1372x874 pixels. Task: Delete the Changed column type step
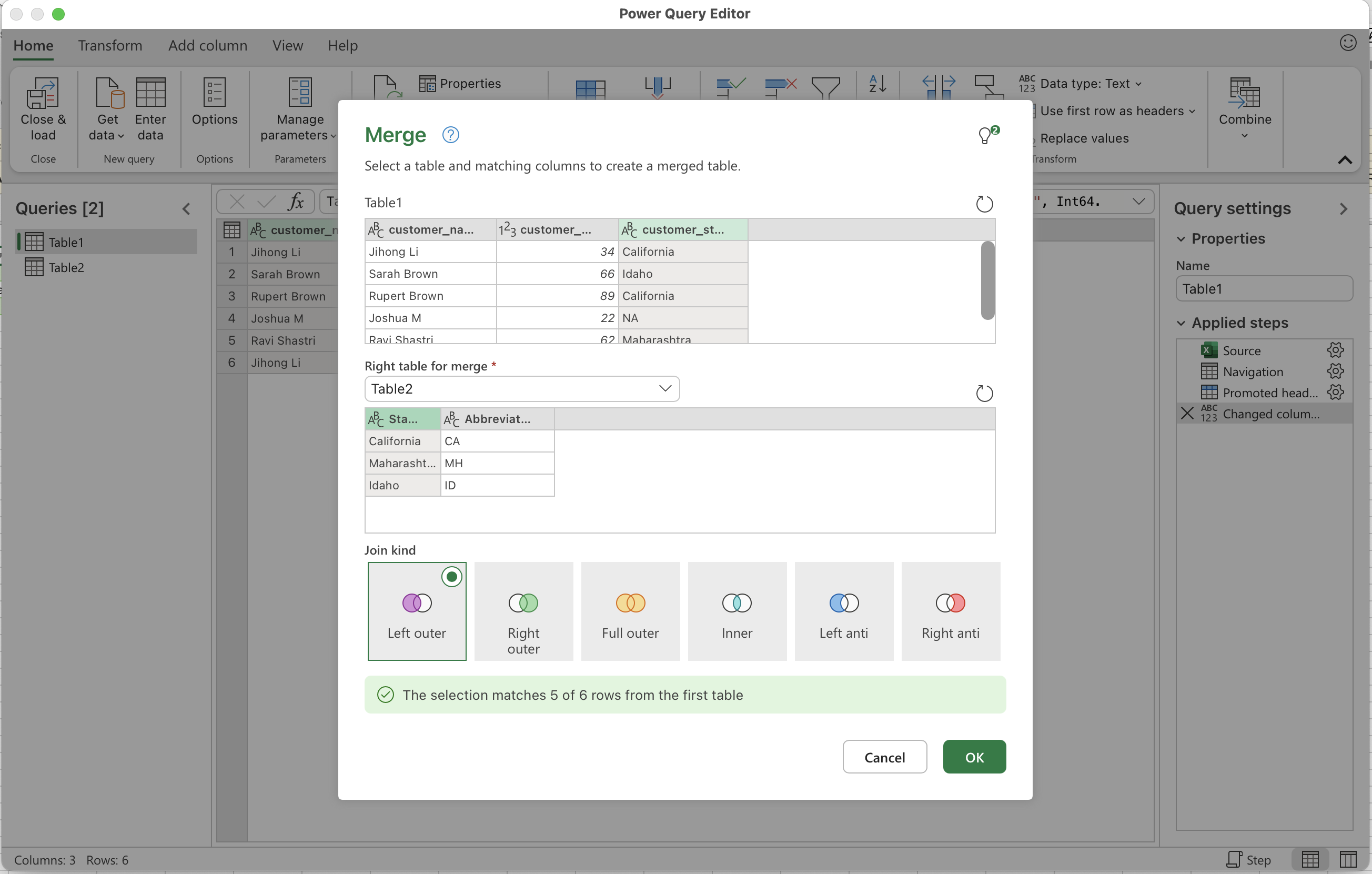point(1187,414)
